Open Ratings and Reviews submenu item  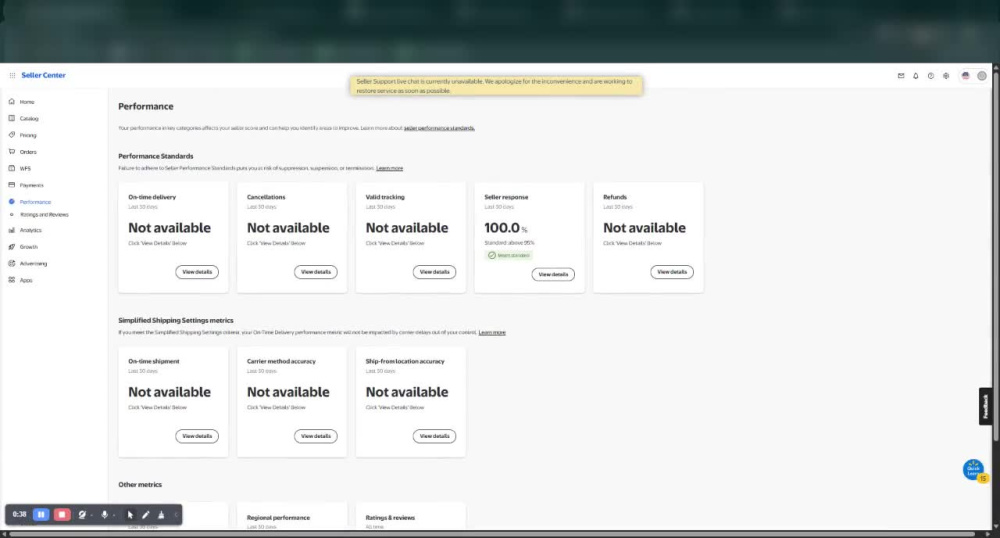(x=44, y=215)
